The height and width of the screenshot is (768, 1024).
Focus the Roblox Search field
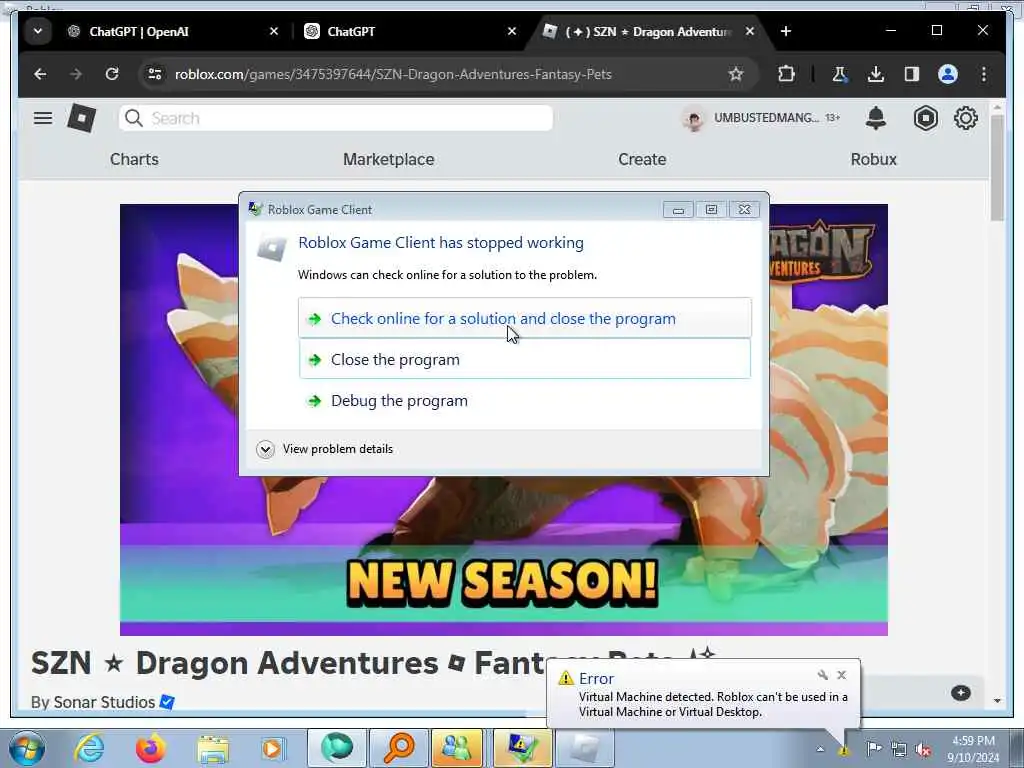point(336,118)
